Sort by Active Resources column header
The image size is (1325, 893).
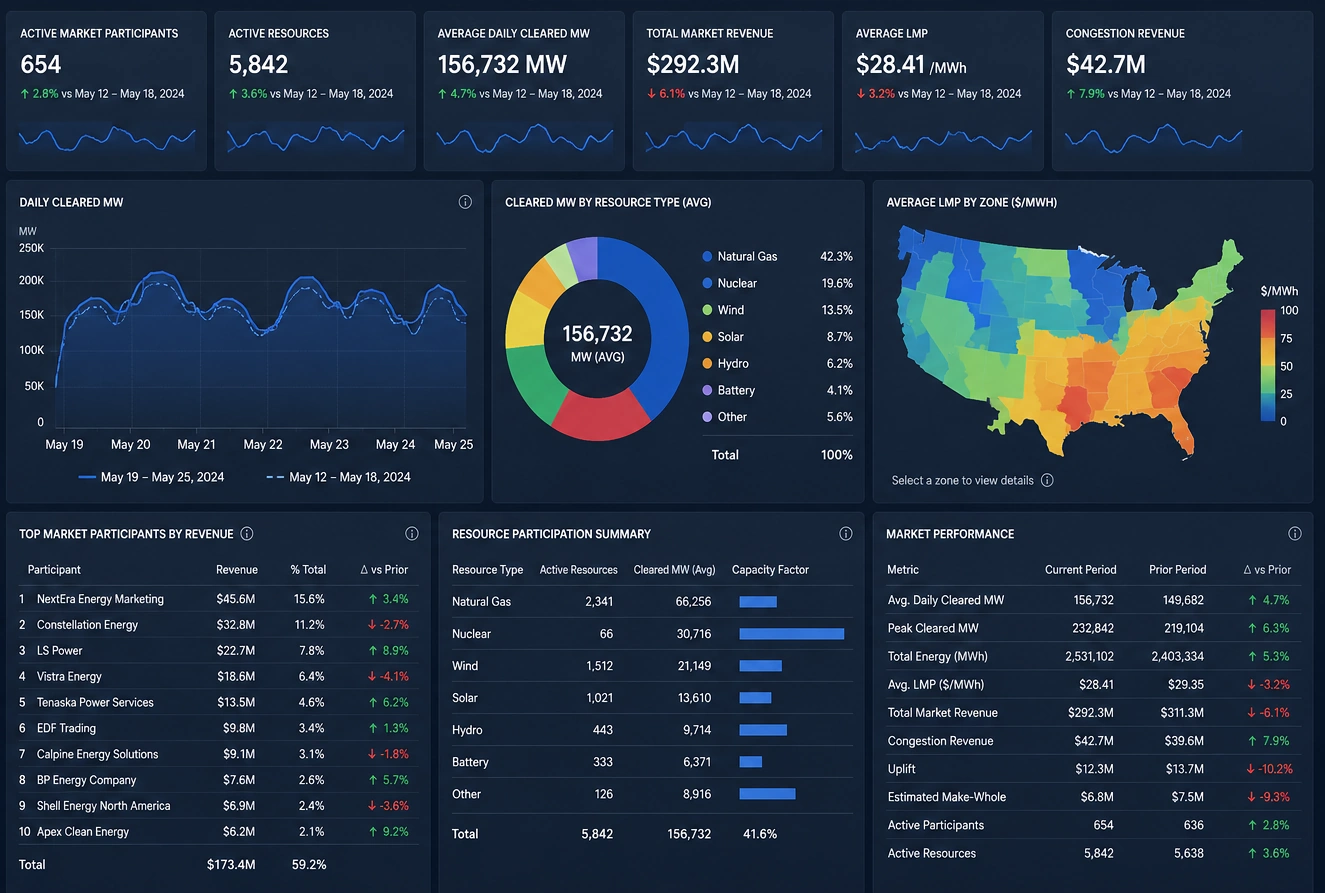coord(579,570)
